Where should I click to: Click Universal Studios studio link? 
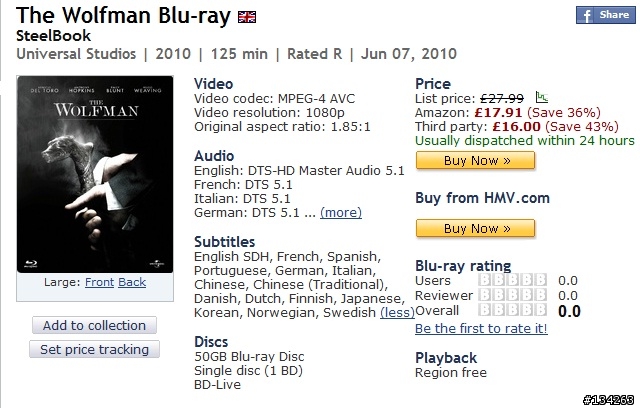62,54
